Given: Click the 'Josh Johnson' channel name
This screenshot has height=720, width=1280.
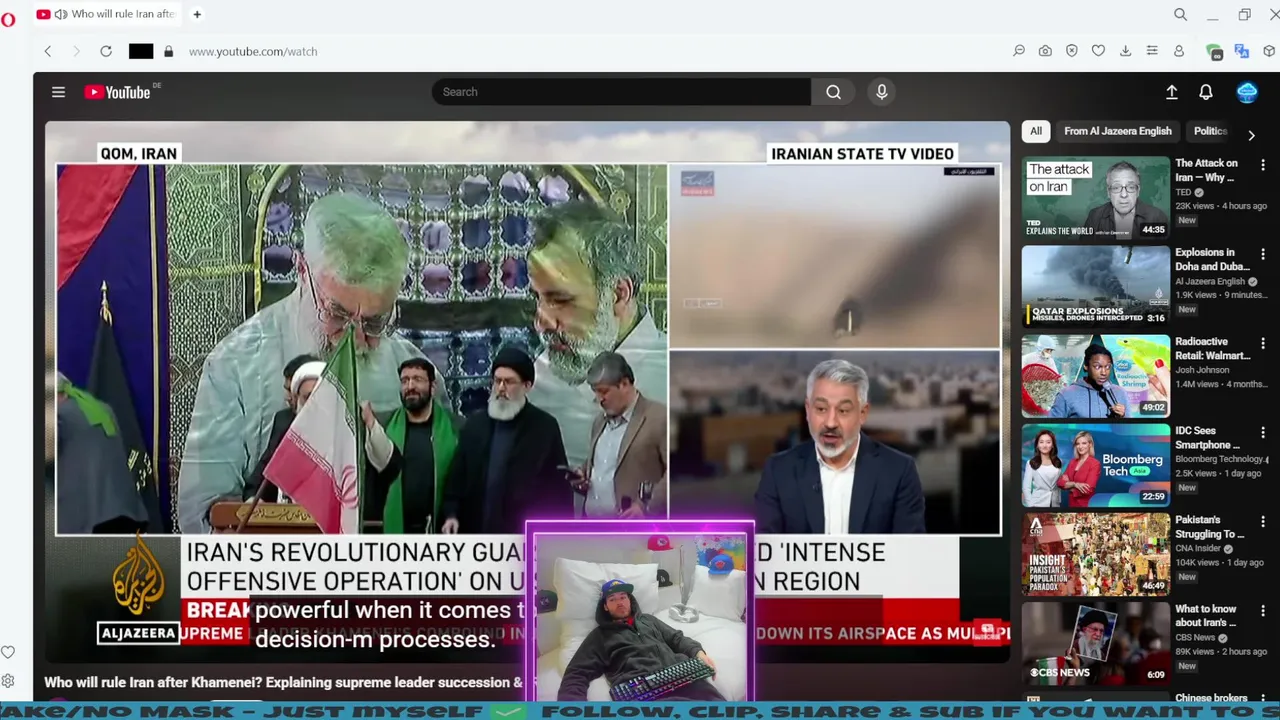Looking at the screenshot, I should tap(1202, 370).
